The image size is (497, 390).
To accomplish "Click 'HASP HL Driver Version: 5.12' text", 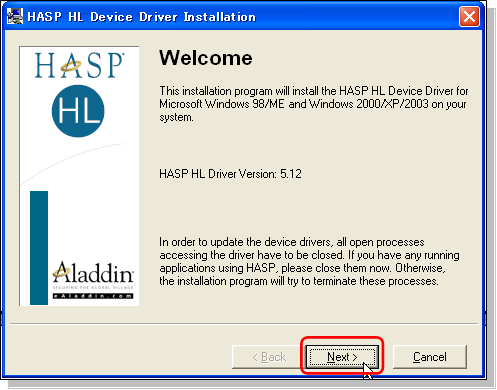I will 230,174.
